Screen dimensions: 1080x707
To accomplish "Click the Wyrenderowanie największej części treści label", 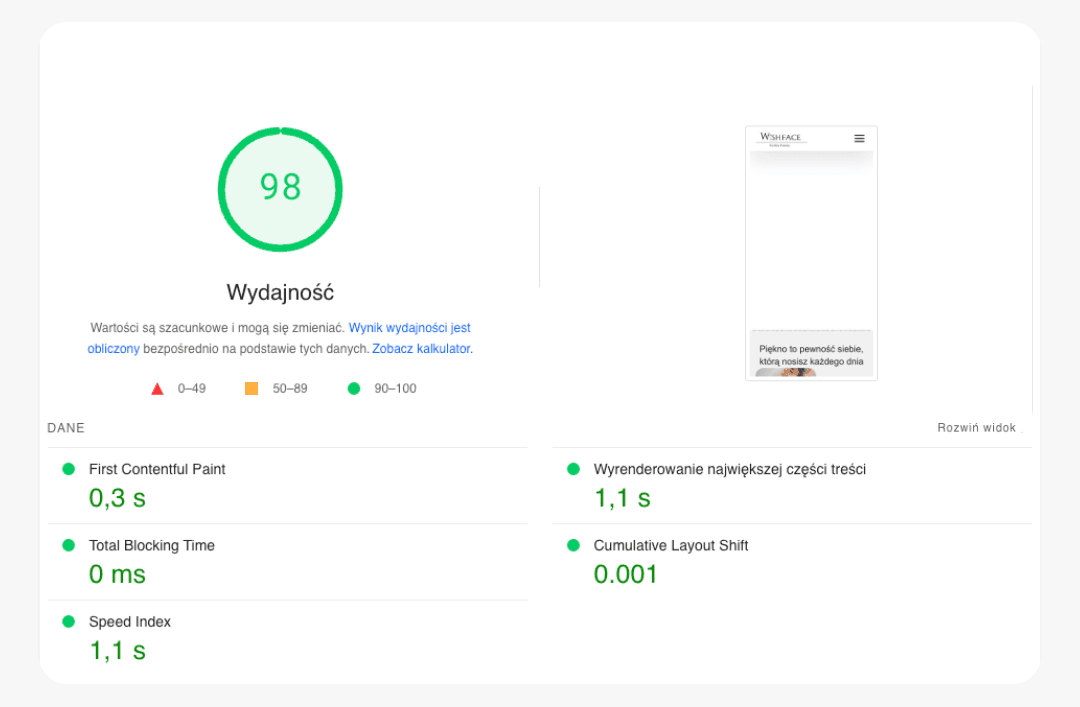I will 729,469.
